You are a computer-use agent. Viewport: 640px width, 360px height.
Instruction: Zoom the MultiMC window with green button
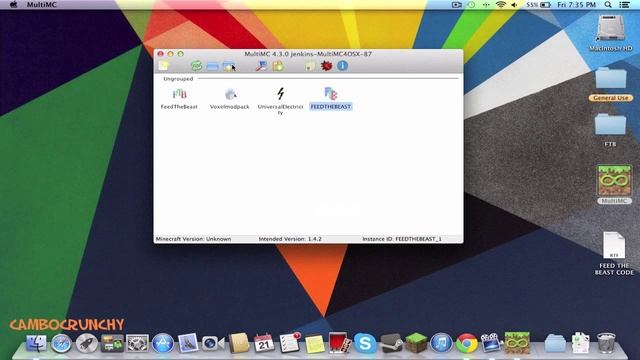pos(180,54)
